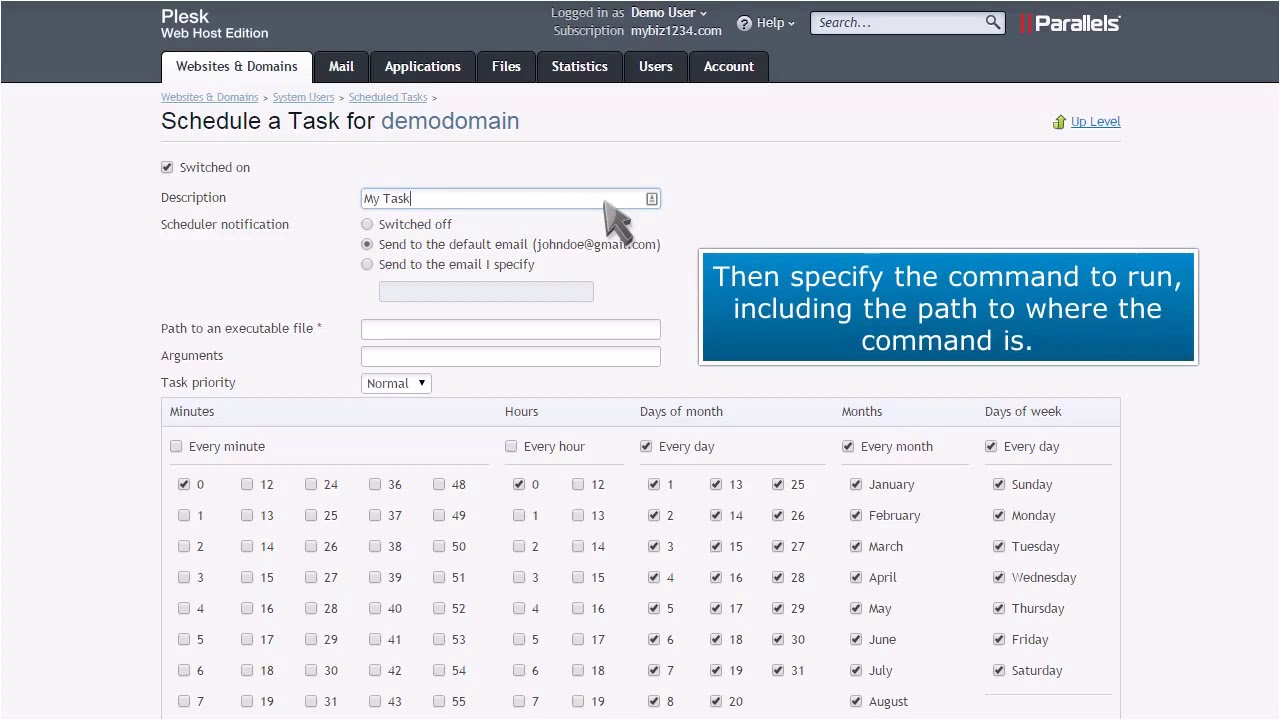This screenshot has height=720, width=1280.
Task: Click the Description input field
Action: pos(511,199)
